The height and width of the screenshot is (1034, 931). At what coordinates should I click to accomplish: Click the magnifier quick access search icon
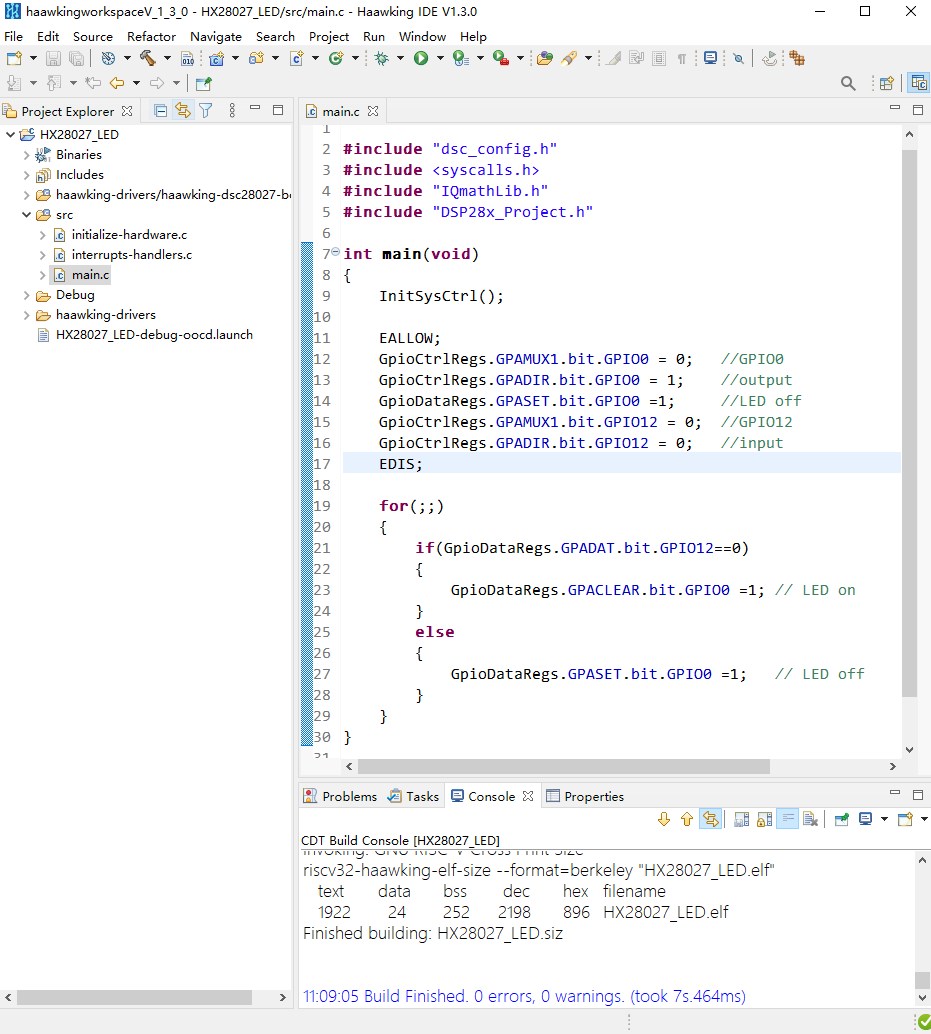(x=848, y=83)
